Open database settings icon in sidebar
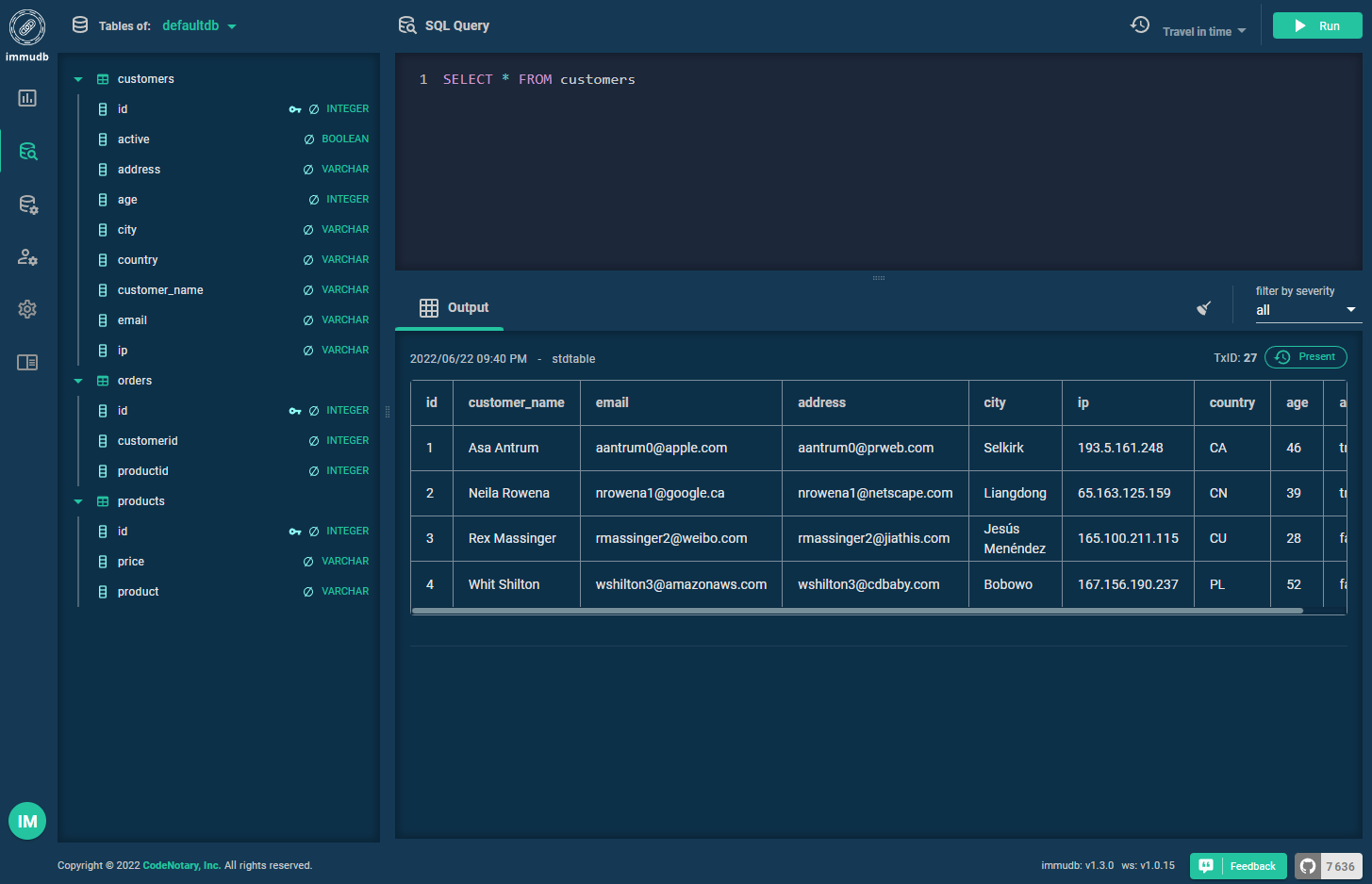The image size is (1372, 884). pyautogui.click(x=28, y=205)
